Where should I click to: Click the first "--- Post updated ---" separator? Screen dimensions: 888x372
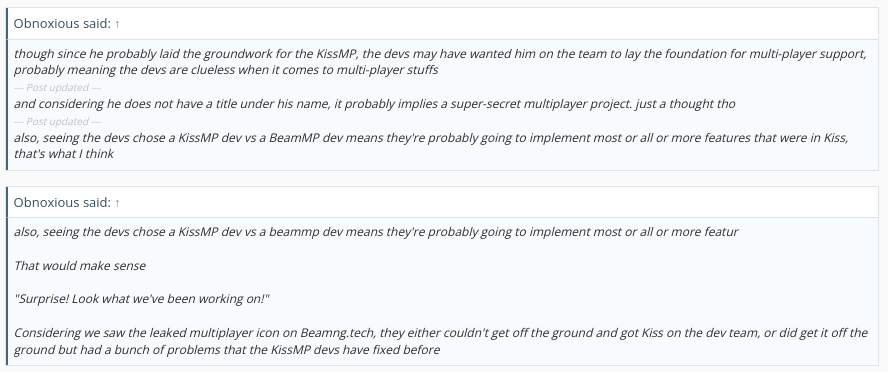(x=57, y=87)
